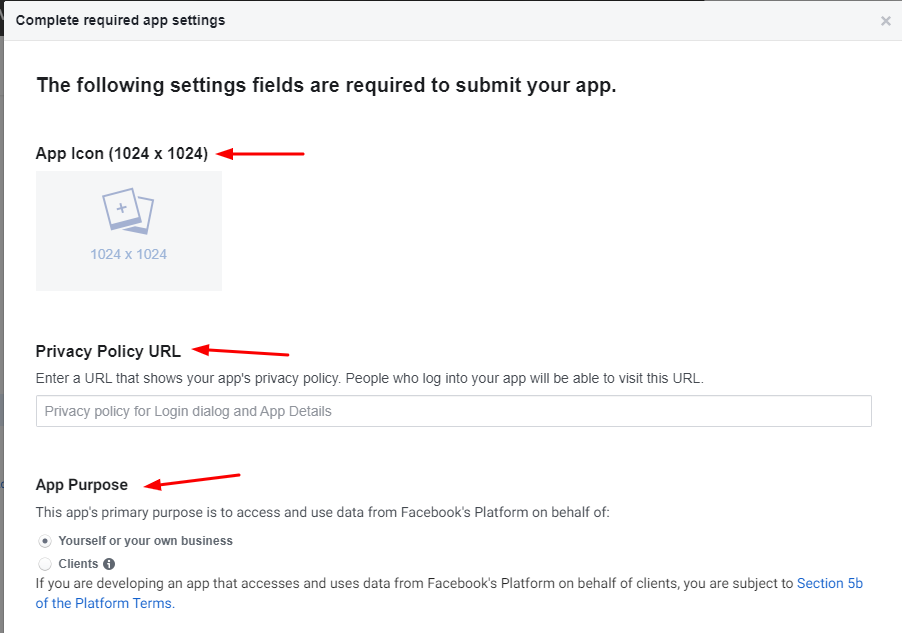Click the "1024 x 1024" placeholder text
This screenshot has width=902, height=633.
128,254
